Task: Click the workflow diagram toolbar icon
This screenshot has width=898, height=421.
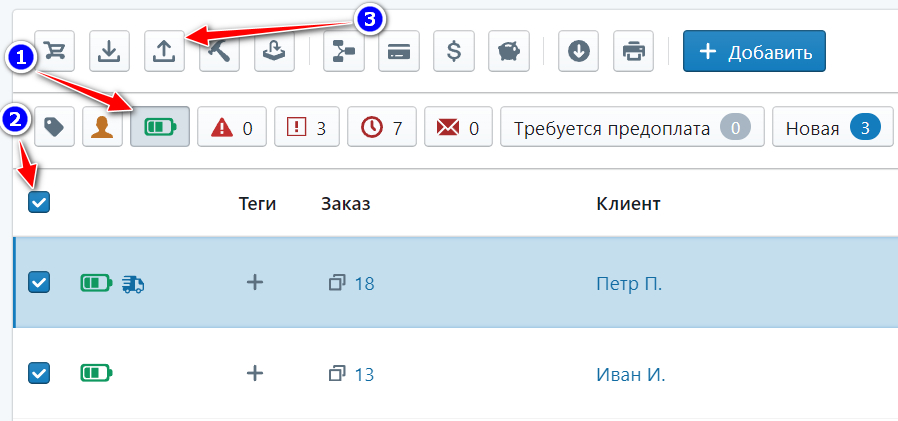Action: point(344,51)
